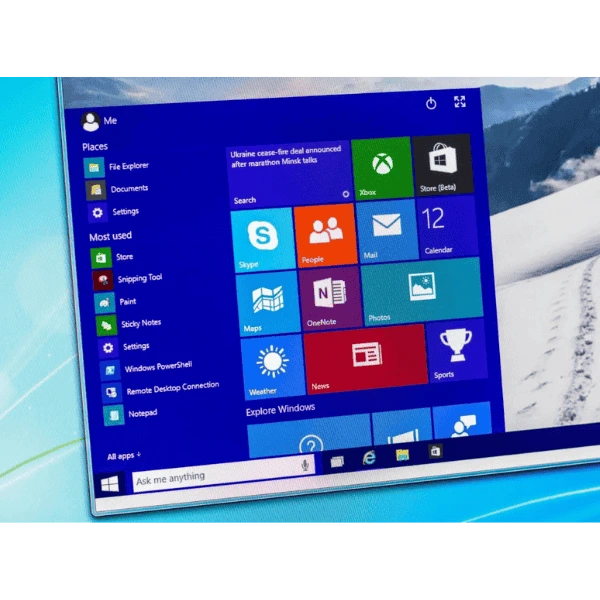
Task: Click the Me user name label
Action: tap(110, 121)
